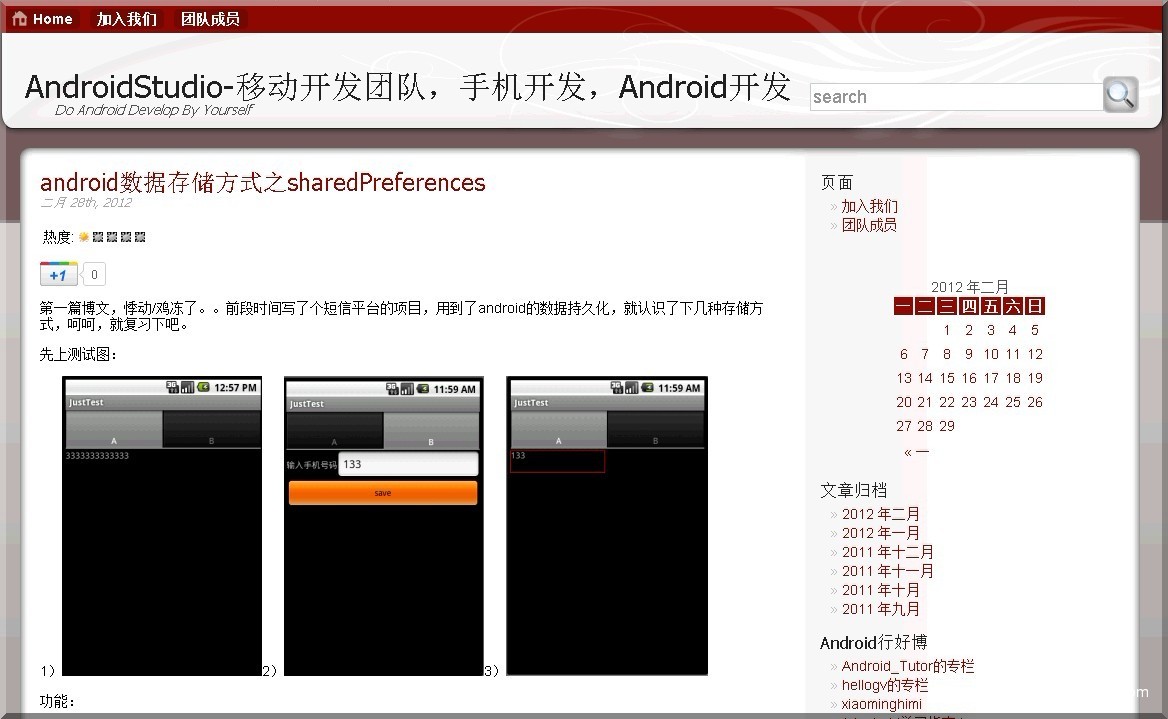Open hellogv的专栏 blog link

(885, 685)
